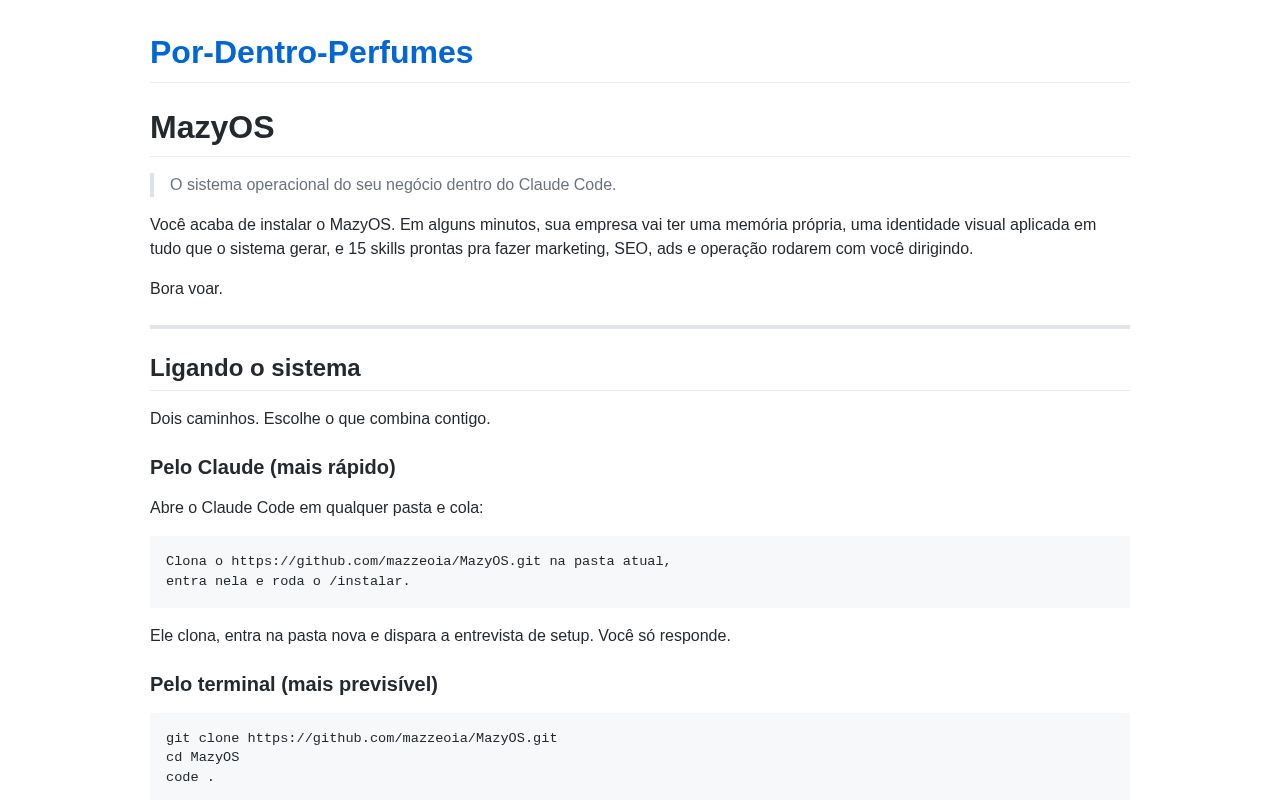The height and width of the screenshot is (800, 1280).
Task: Click the 'Pelo Claude (mais rápido)' subheading
Action: [273, 467]
